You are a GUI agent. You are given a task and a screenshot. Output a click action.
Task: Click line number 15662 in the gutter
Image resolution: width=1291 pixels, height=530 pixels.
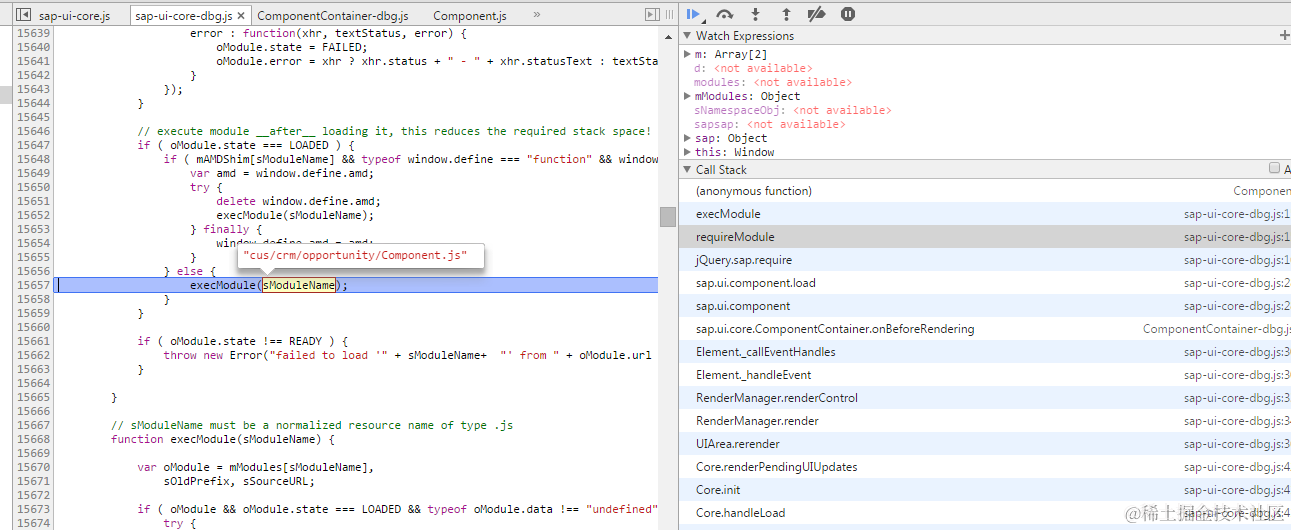[33, 355]
